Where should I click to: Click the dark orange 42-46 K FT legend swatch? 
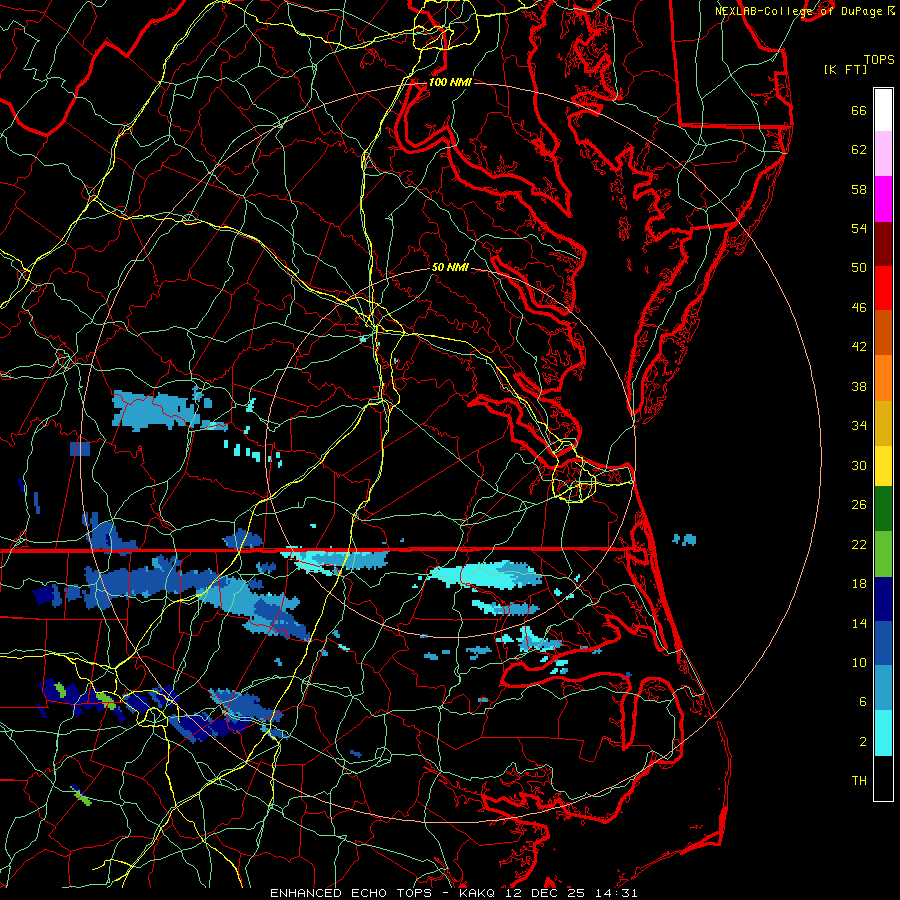click(x=883, y=333)
